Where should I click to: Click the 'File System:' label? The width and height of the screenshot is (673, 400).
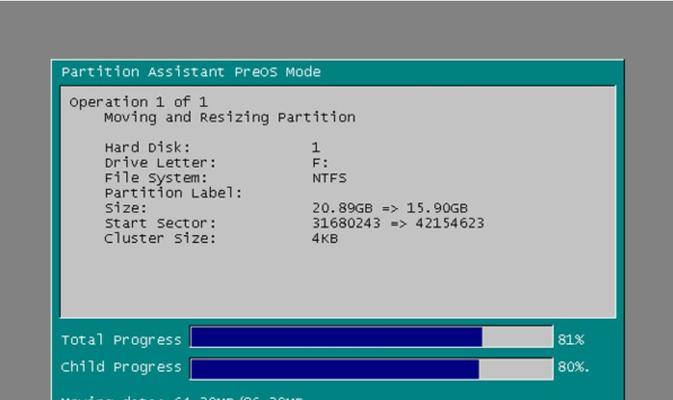156,178
